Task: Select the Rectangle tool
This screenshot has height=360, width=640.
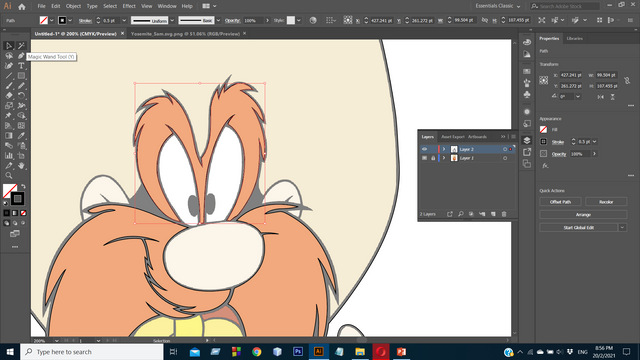Action: click(x=21, y=76)
